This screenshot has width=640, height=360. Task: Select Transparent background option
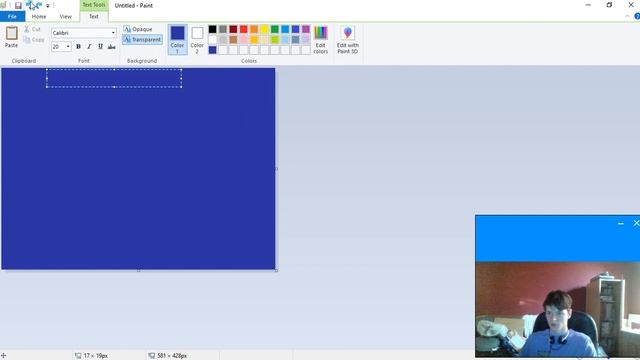point(142,40)
